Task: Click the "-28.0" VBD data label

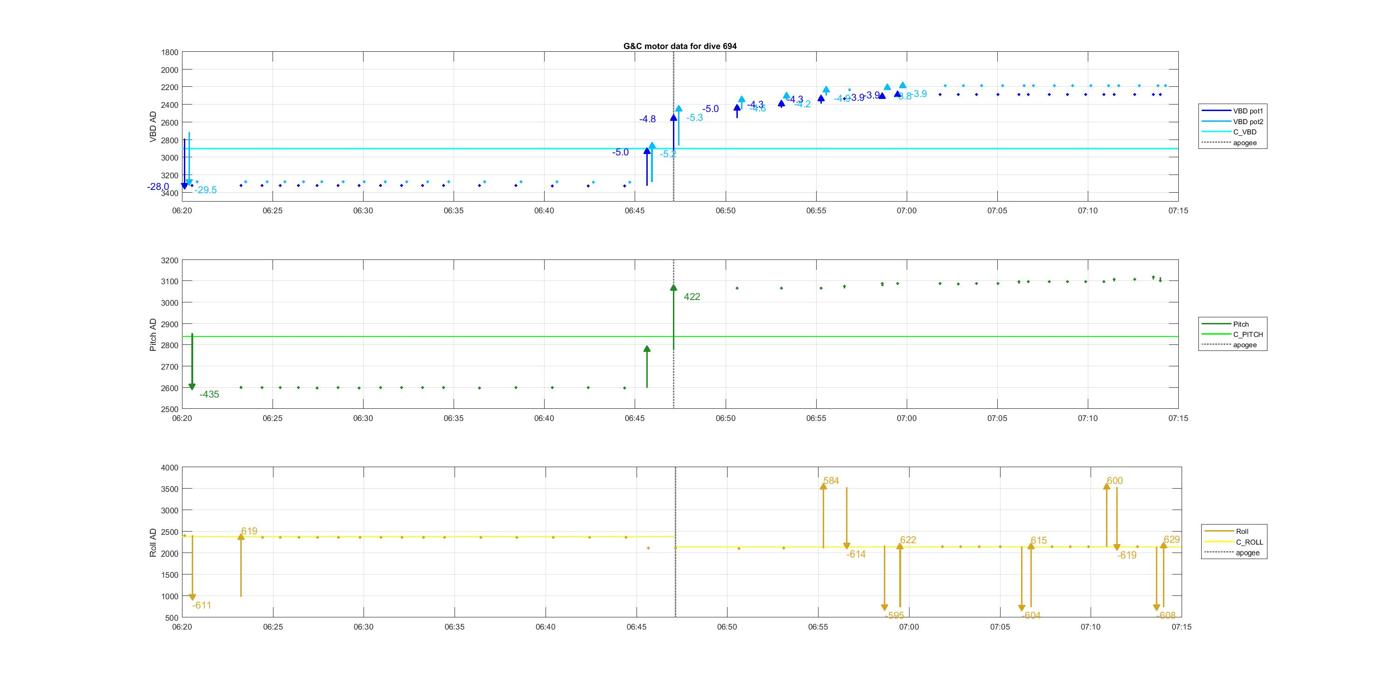Action: coord(158,187)
